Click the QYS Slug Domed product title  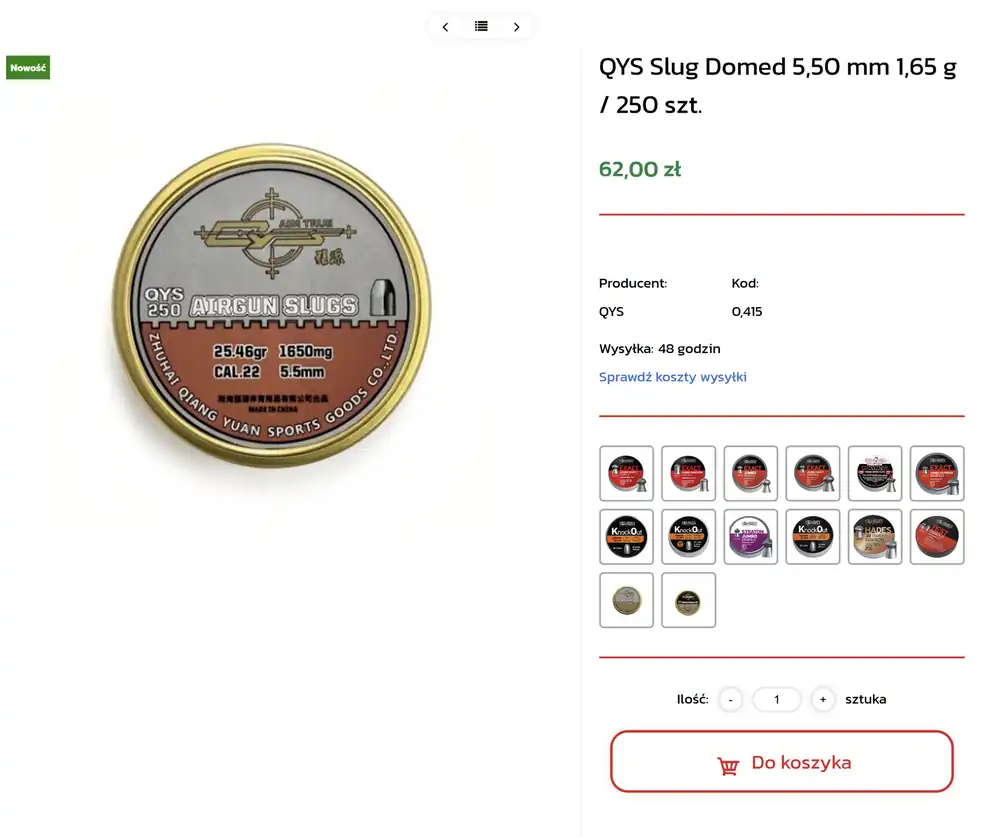[x=778, y=85]
